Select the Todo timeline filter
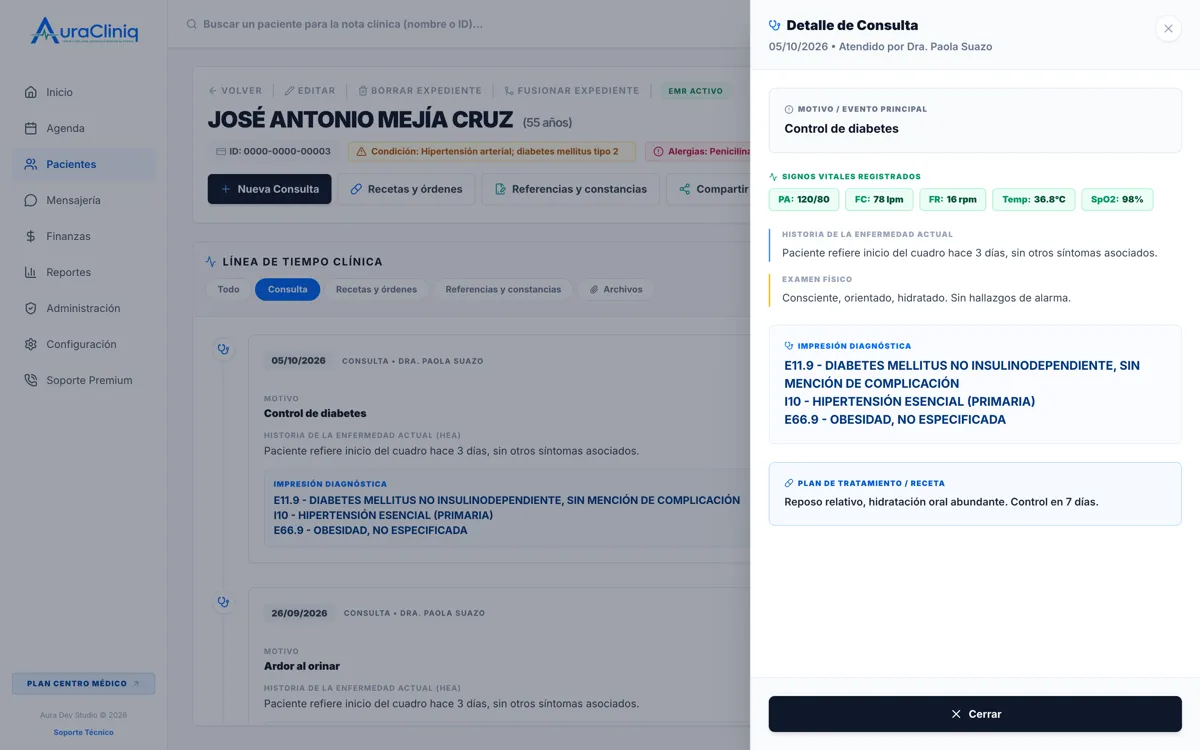Image resolution: width=1200 pixels, height=750 pixels. 229,289
